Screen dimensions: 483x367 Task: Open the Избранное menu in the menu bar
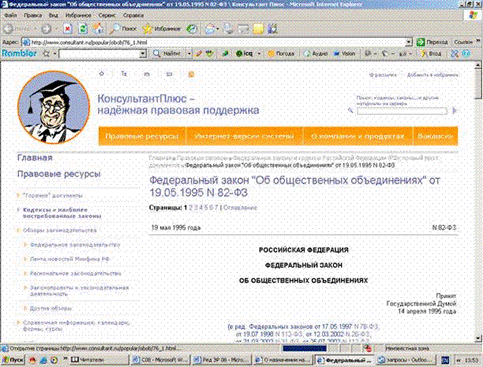(x=78, y=15)
